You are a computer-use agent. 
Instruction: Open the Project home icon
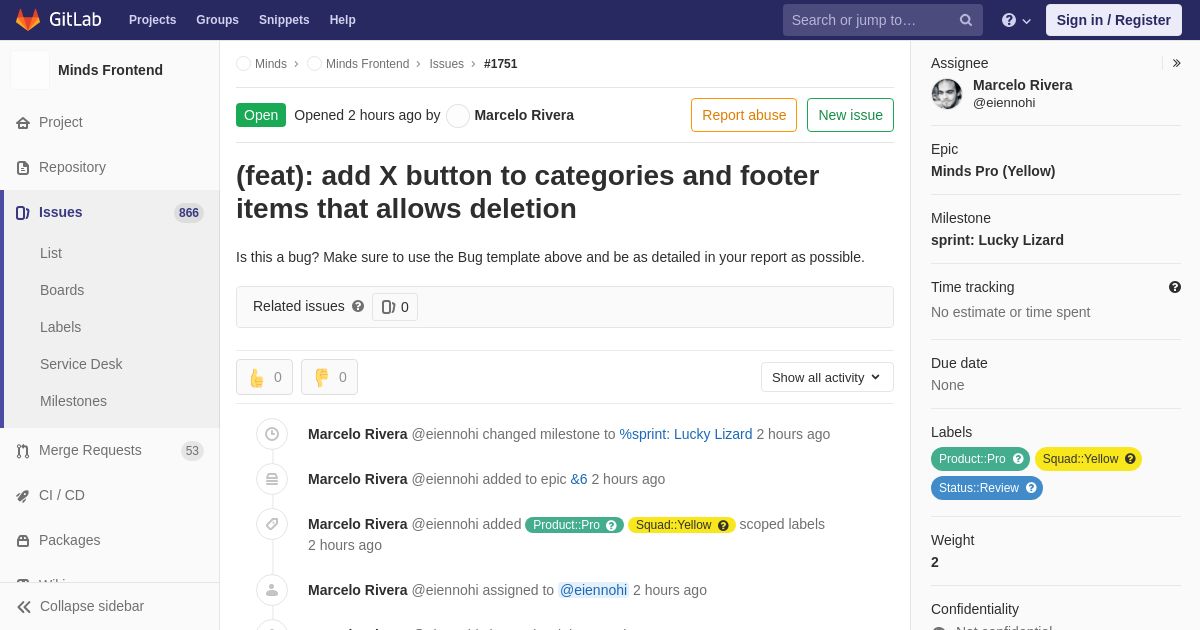[23, 123]
